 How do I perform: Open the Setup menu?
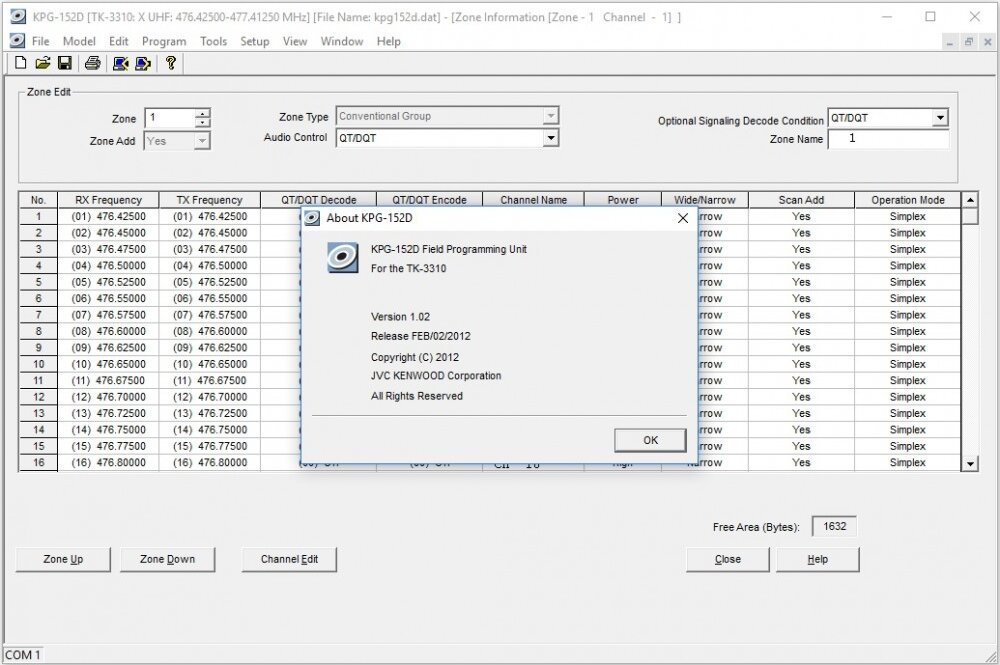tap(254, 41)
